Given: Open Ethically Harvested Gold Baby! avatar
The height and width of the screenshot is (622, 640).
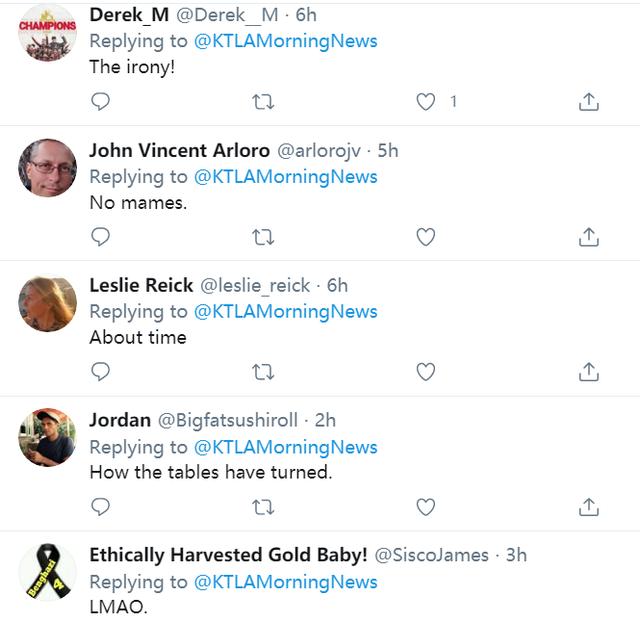Looking at the screenshot, I should tap(48, 573).
